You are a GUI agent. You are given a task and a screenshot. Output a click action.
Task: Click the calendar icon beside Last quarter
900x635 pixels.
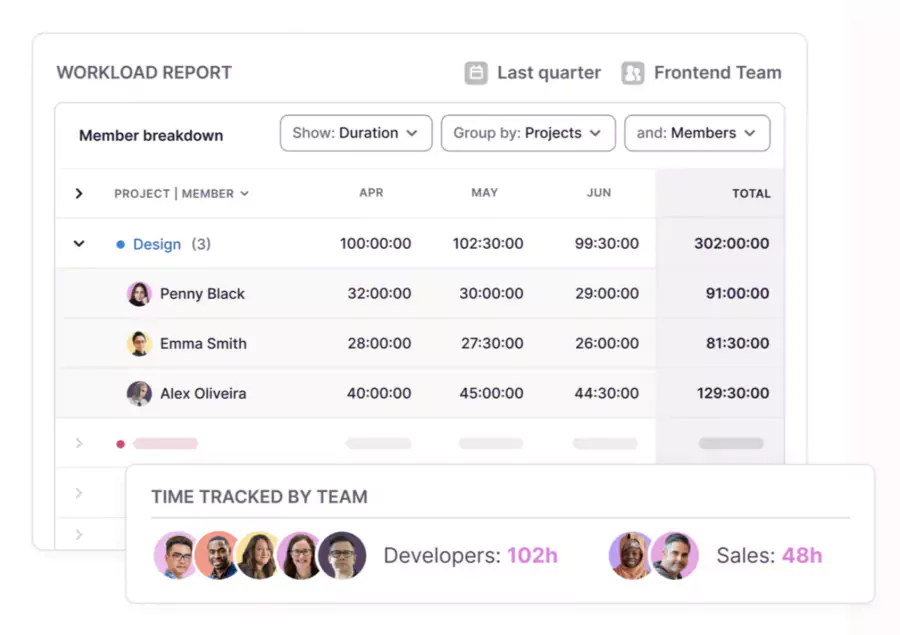(475, 72)
